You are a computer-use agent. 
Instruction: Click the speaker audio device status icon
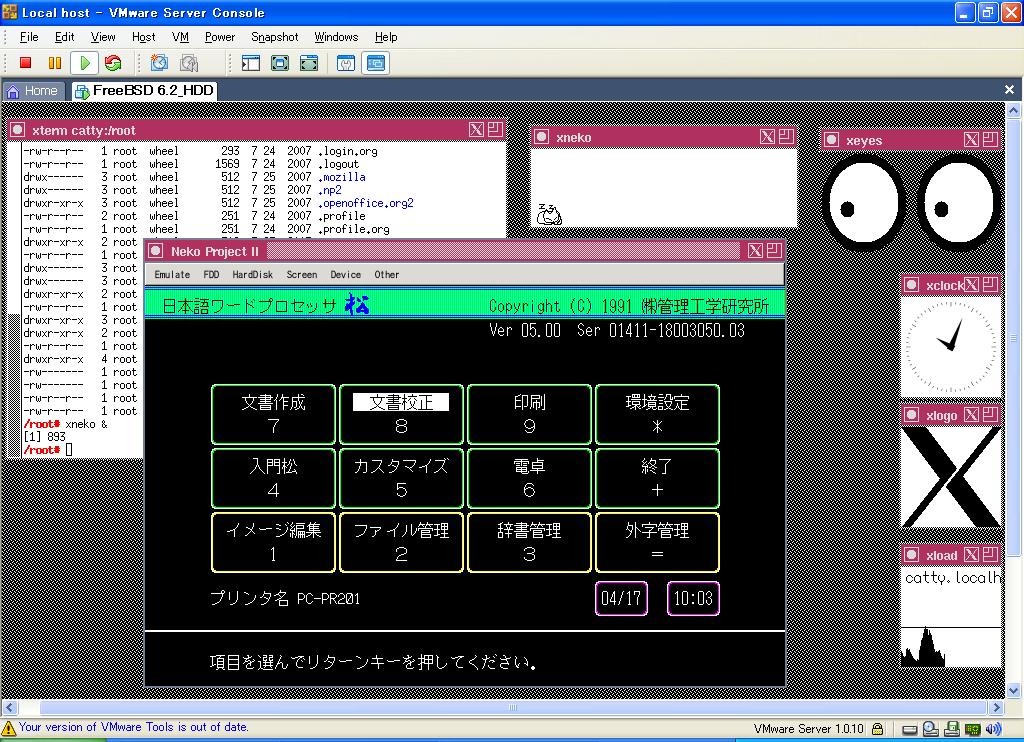point(993,729)
